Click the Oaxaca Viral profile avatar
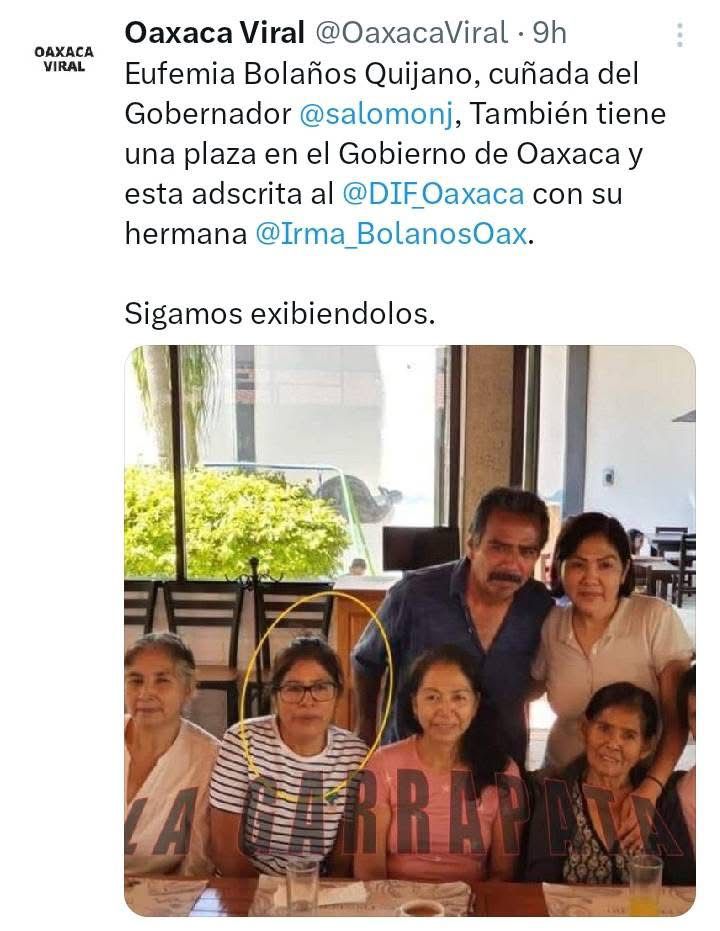 (64, 59)
